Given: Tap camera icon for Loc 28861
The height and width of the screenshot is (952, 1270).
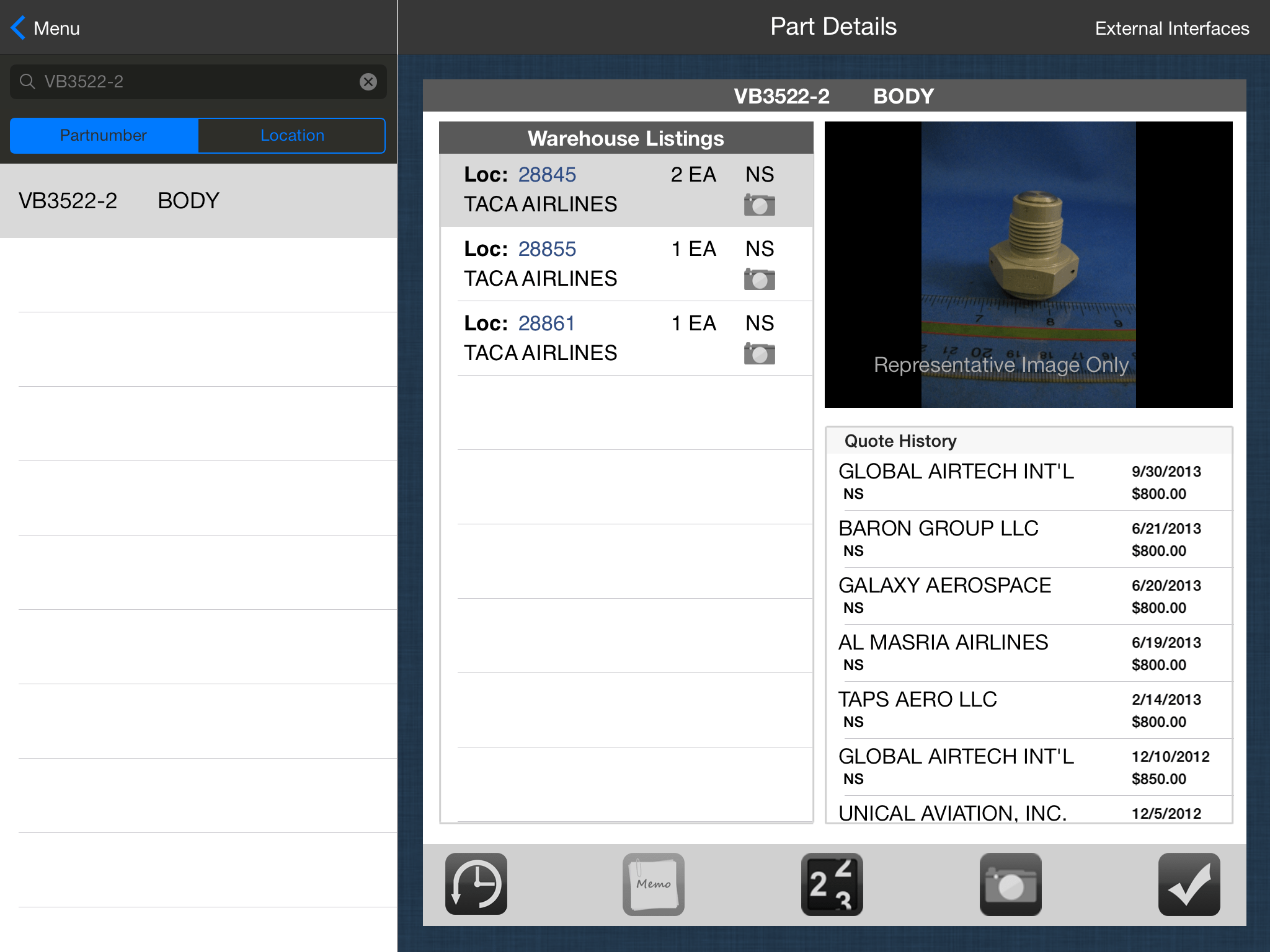Looking at the screenshot, I should 760,354.
